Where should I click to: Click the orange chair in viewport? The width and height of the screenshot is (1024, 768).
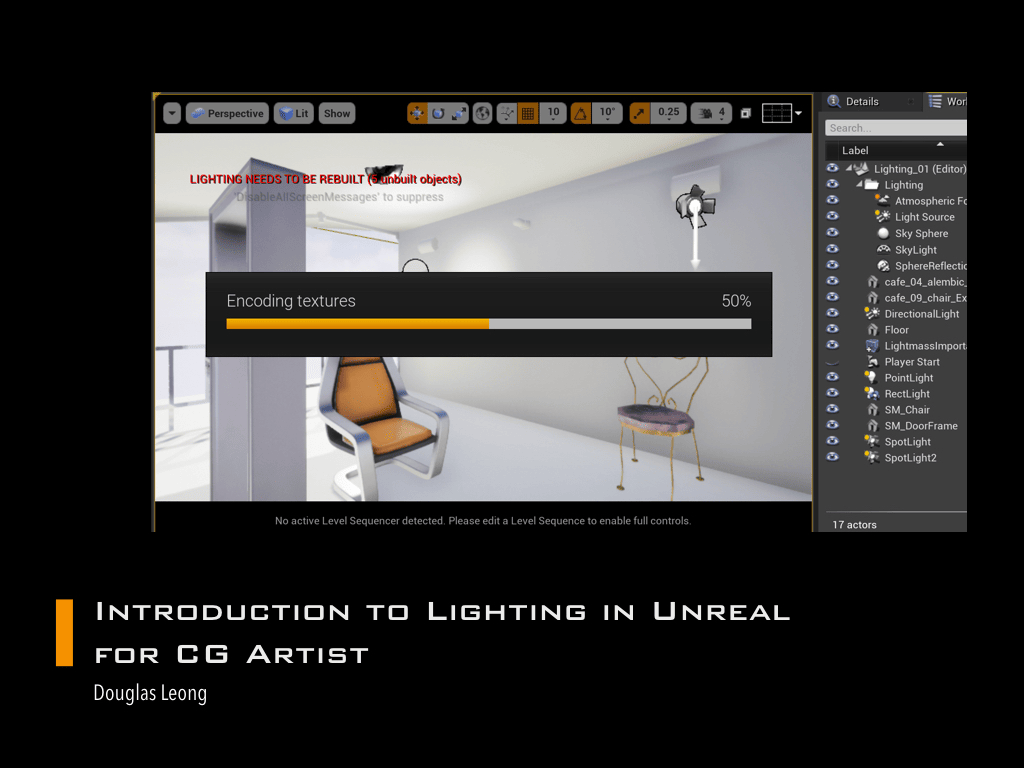[x=382, y=424]
